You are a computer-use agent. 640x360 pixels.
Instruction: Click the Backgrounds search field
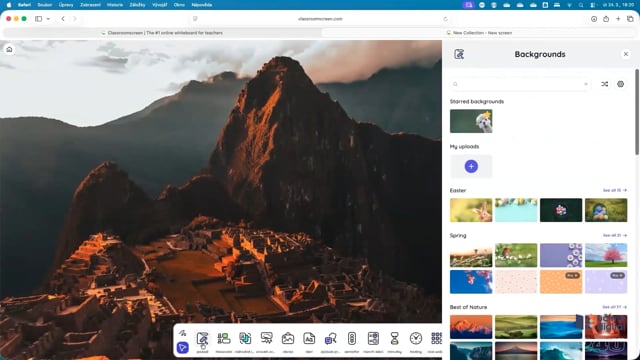tap(520, 84)
